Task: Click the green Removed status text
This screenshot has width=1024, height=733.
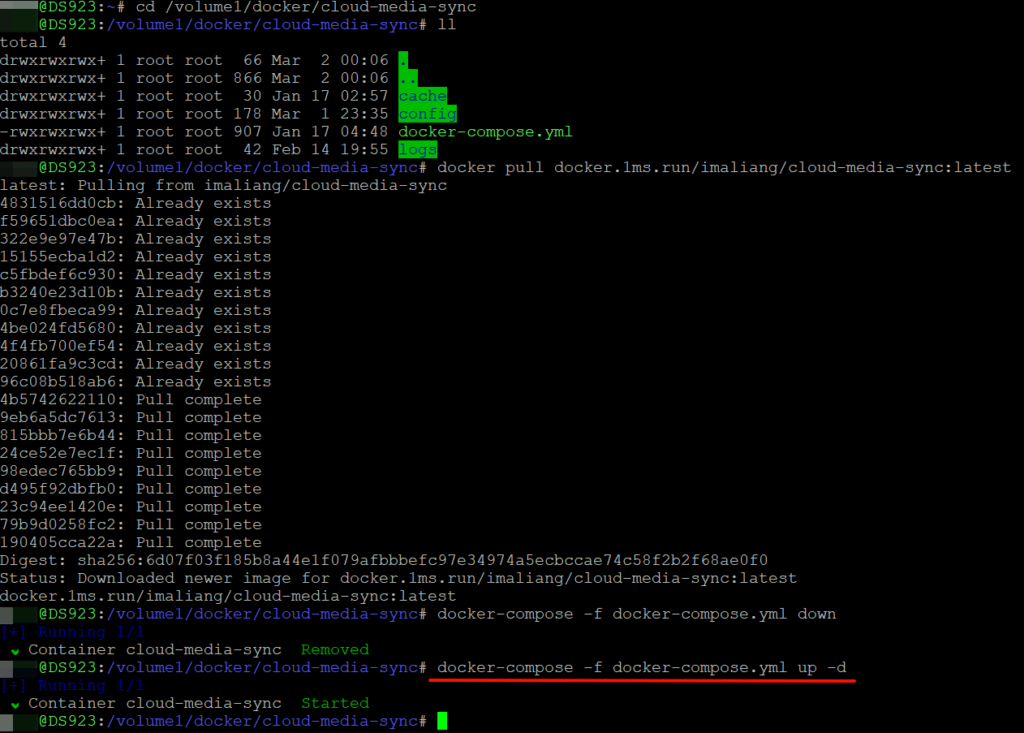Action: tap(334, 650)
